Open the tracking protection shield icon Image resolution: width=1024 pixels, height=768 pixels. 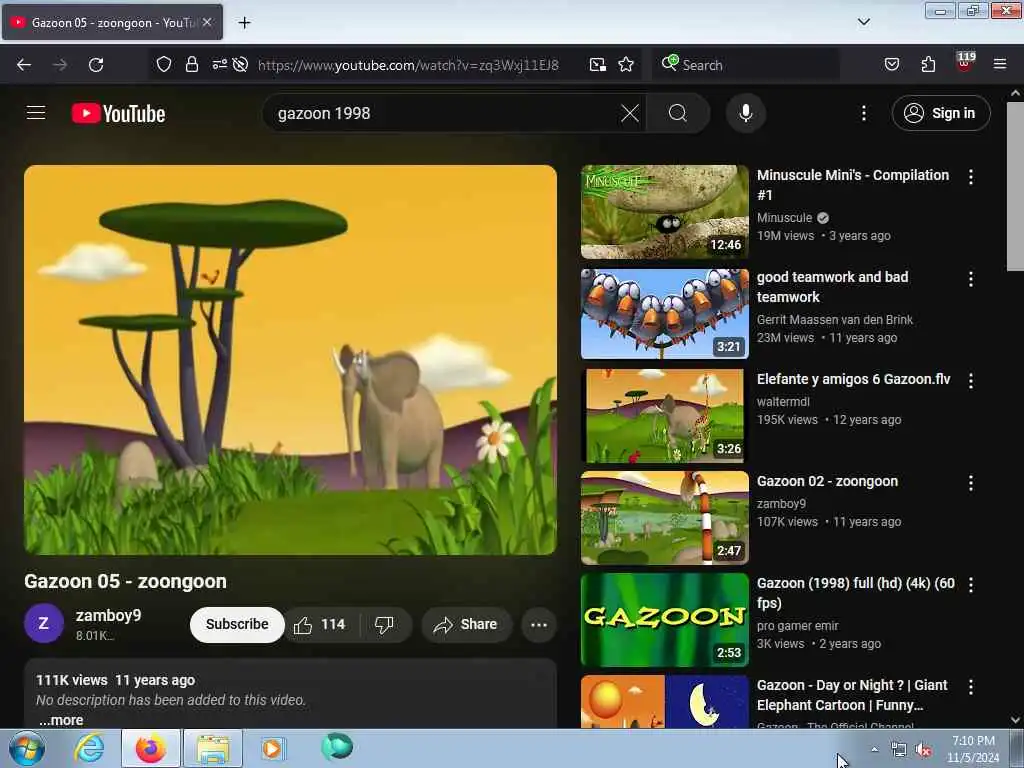click(x=164, y=65)
